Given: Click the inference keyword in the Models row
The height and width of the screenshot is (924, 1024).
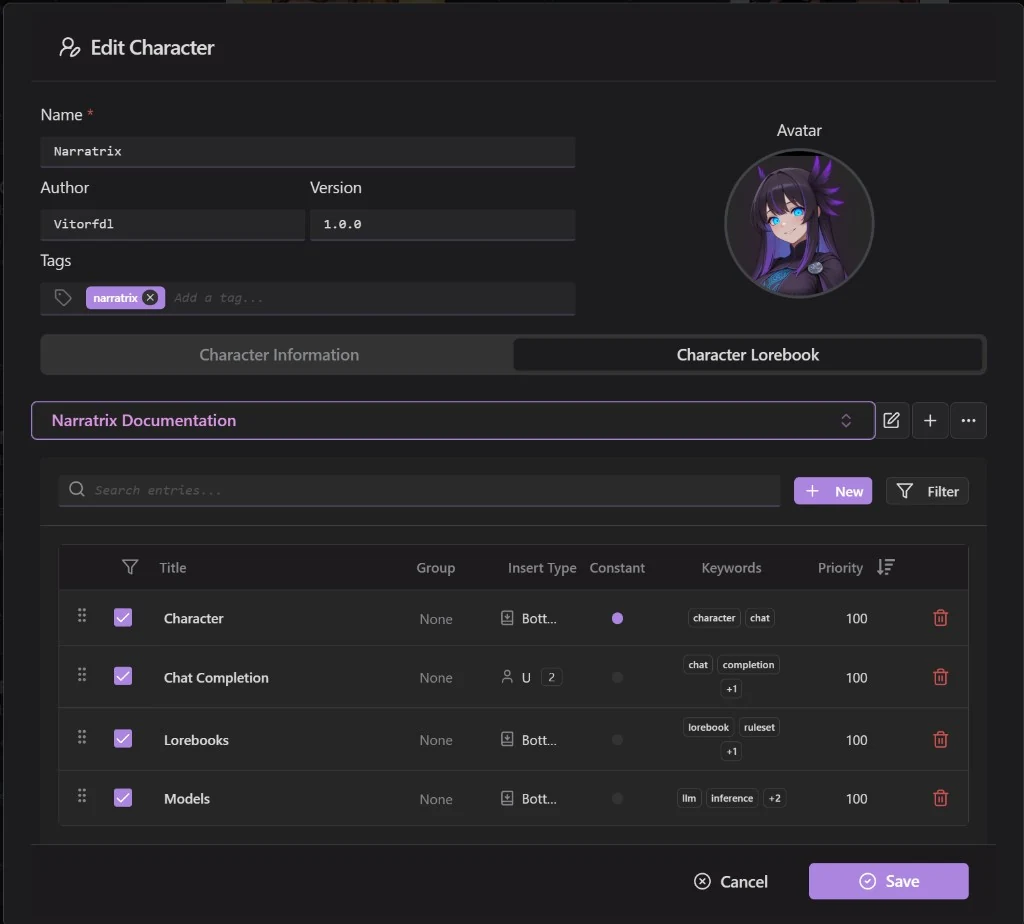Looking at the screenshot, I should click(731, 798).
